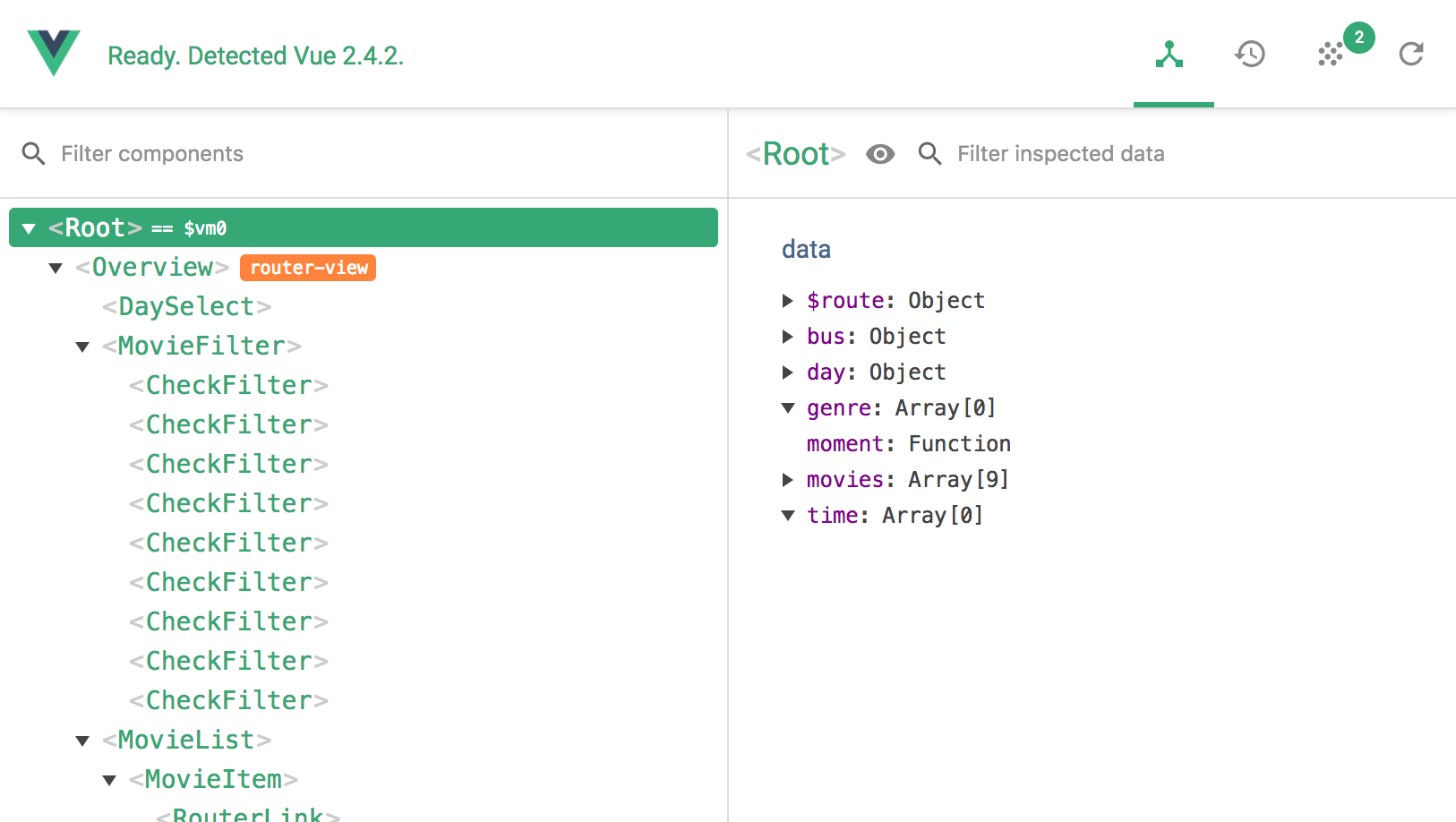
Task: Switch to the Vuex history tab
Action: coord(1249,55)
